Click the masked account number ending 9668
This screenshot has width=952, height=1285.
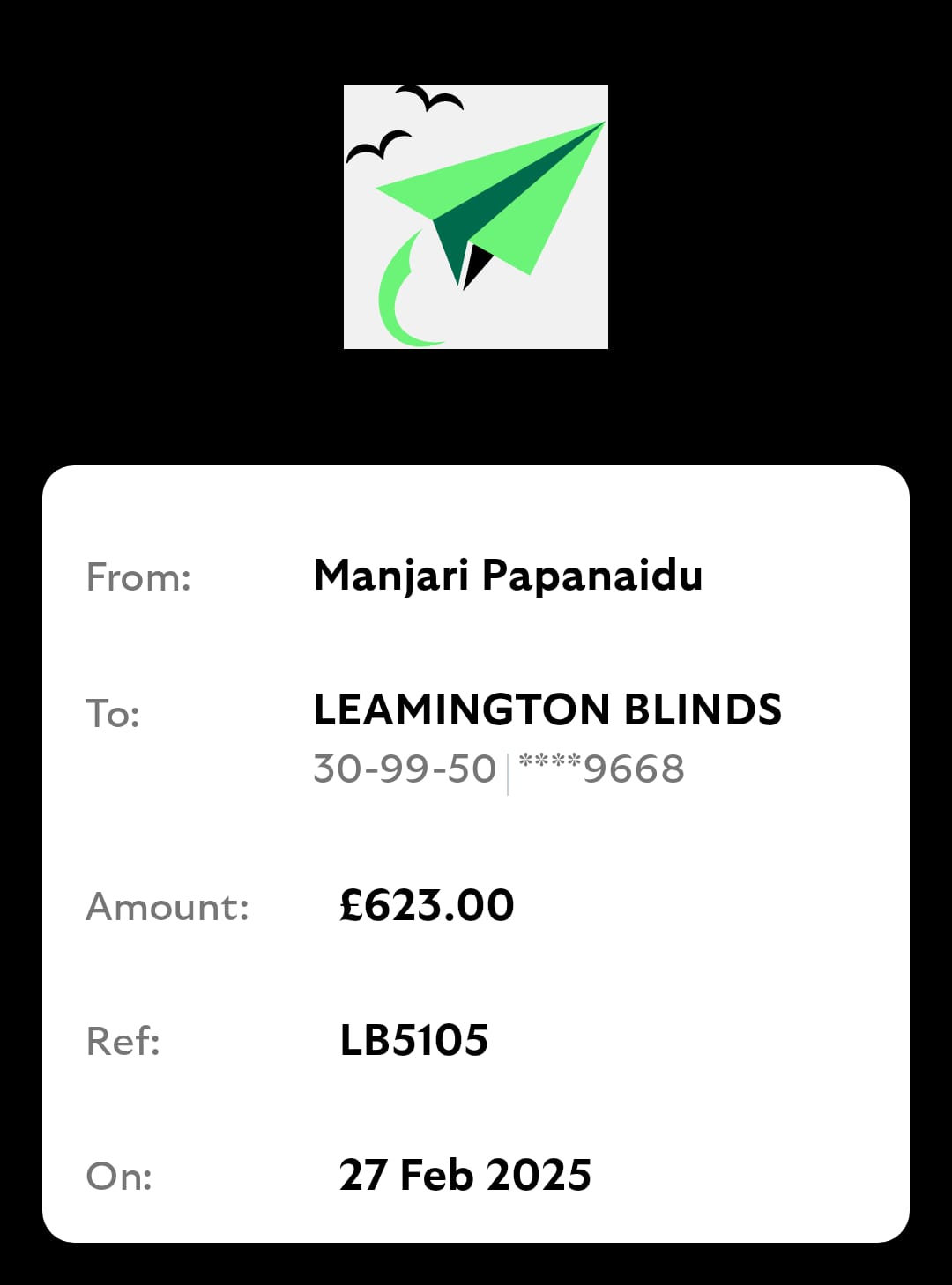[601, 769]
